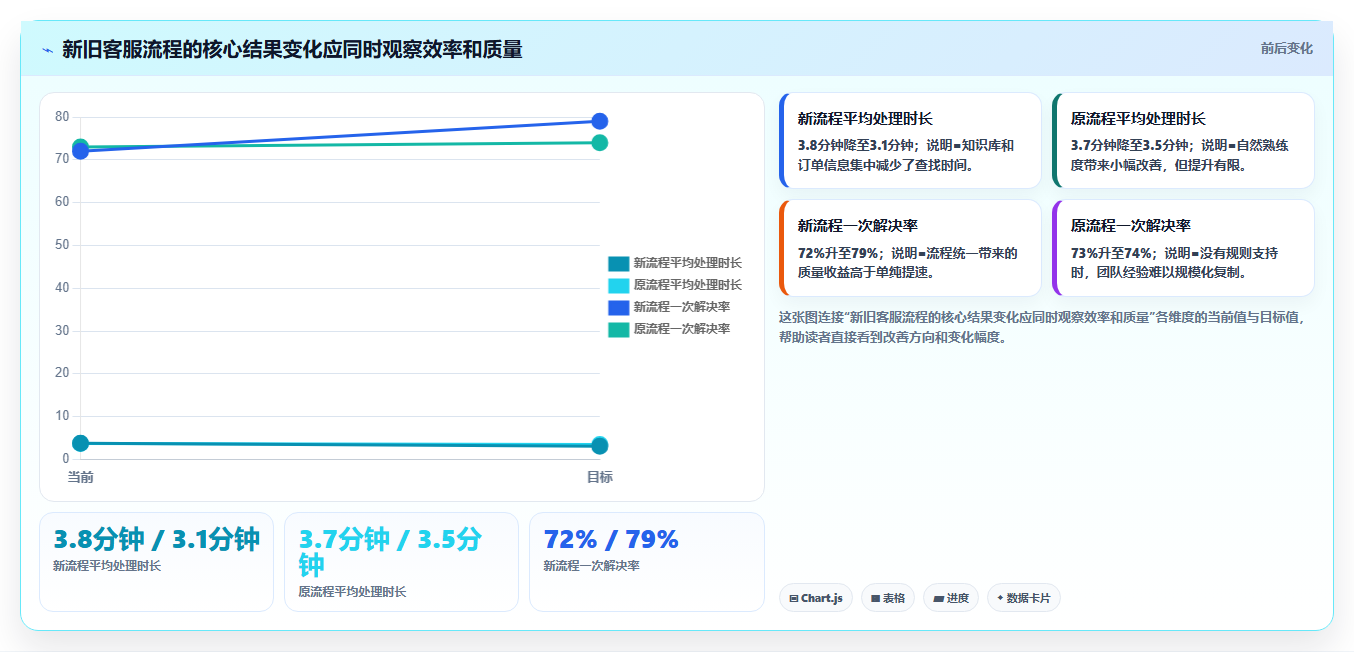Click the 当前 x-axis label
Screen dimensions: 1354x652
click(x=81, y=477)
